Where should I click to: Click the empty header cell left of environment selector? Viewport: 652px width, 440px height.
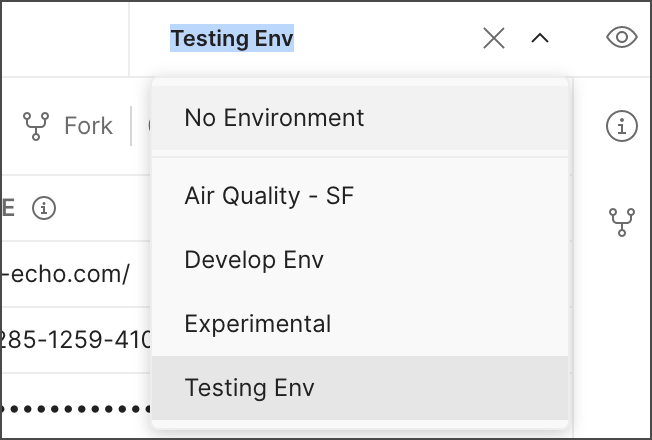pos(65,39)
